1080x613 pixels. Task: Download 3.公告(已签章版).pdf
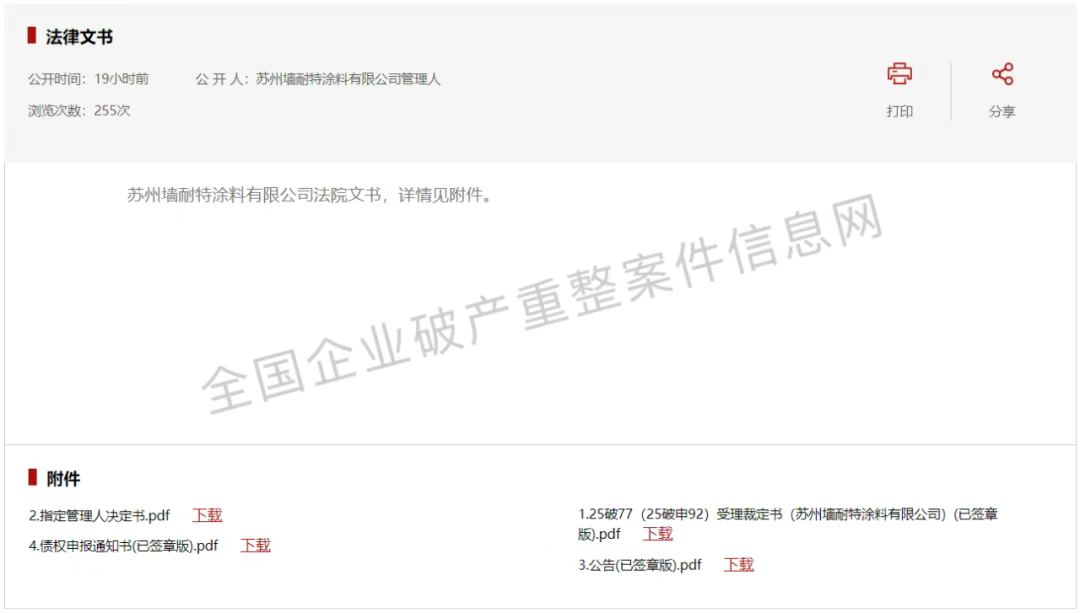coord(739,565)
